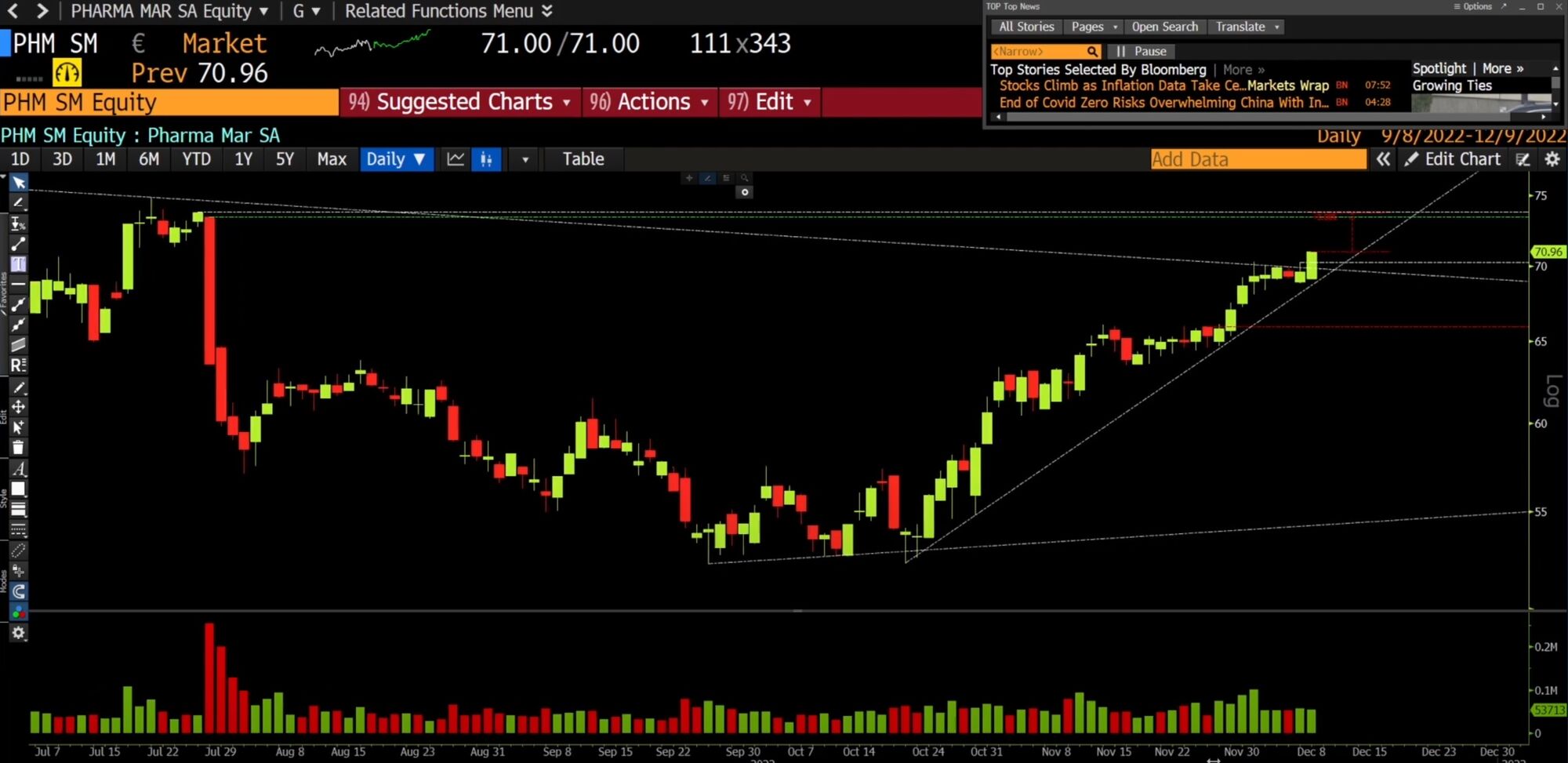
Task: Delete annotations with the trash icon
Action: [18, 448]
